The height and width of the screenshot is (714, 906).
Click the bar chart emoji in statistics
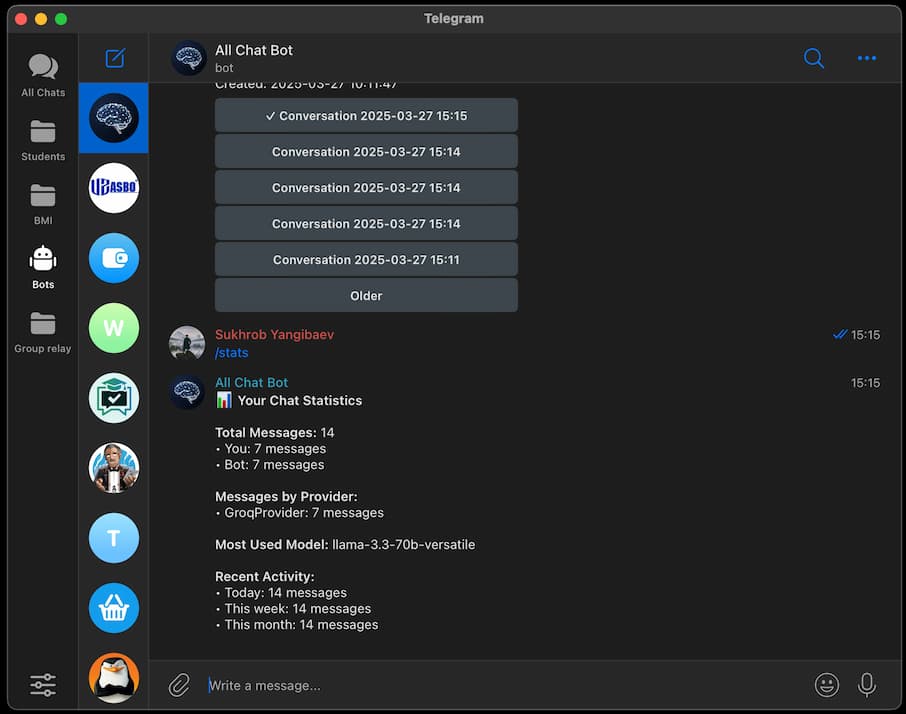tap(224, 400)
